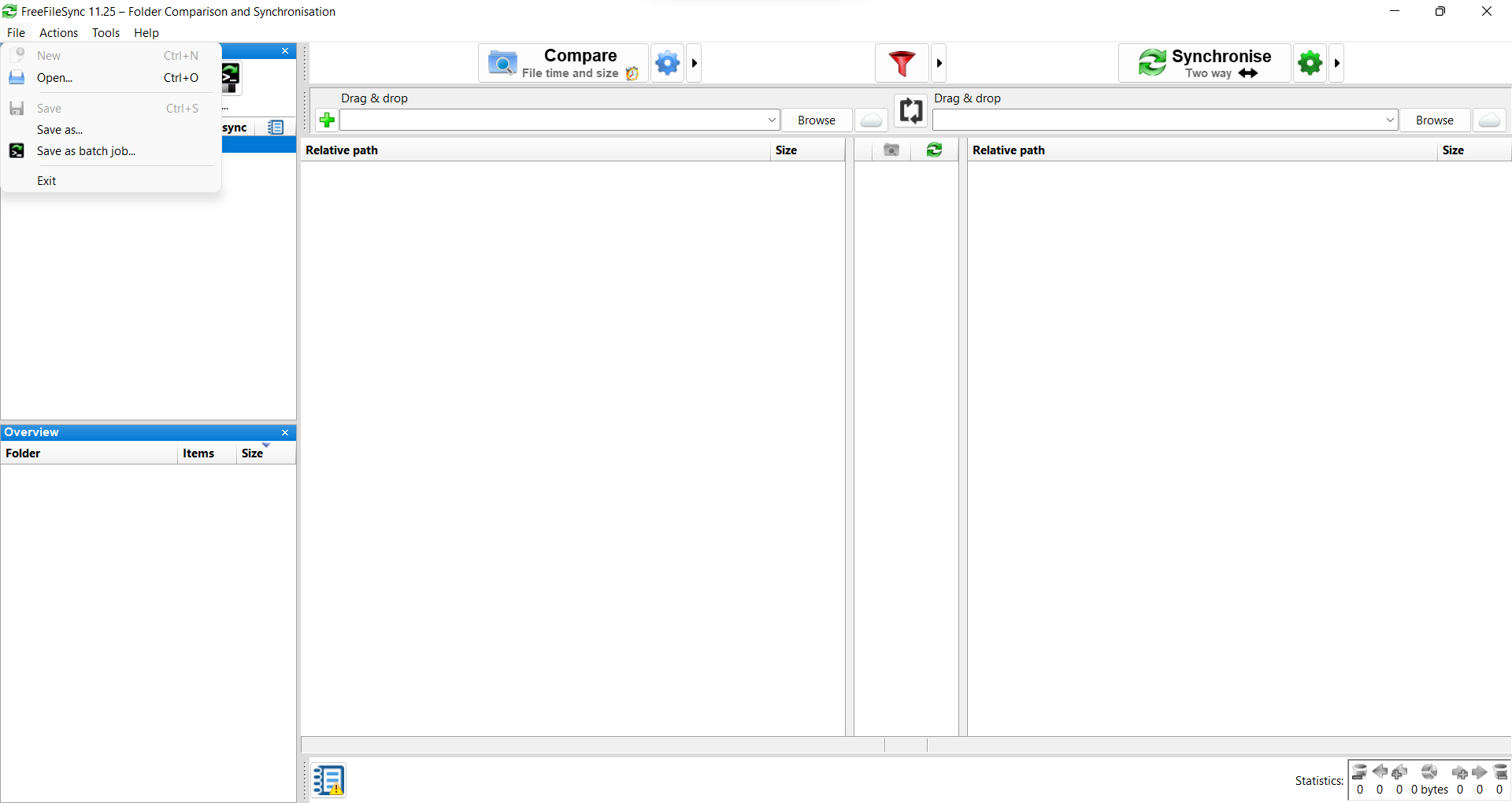Open the Actions menu
This screenshot has width=1512, height=803.
click(58, 33)
